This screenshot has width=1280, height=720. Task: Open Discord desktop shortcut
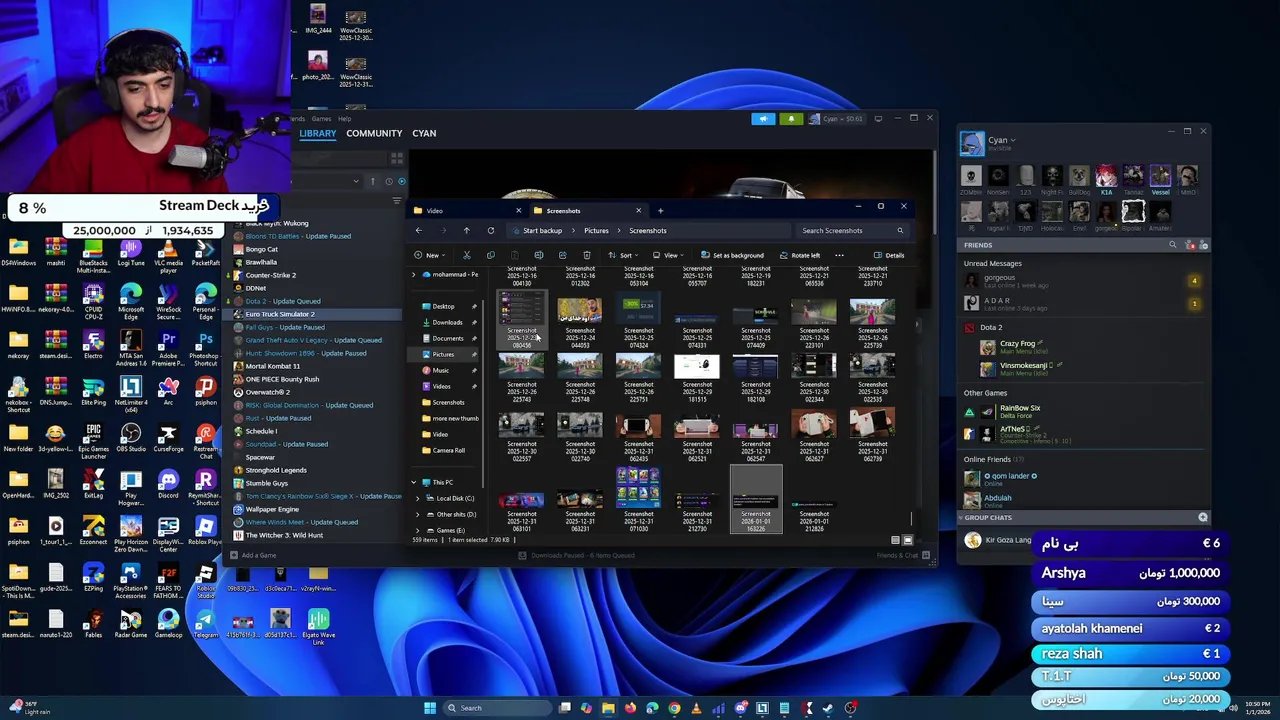pos(168,487)
